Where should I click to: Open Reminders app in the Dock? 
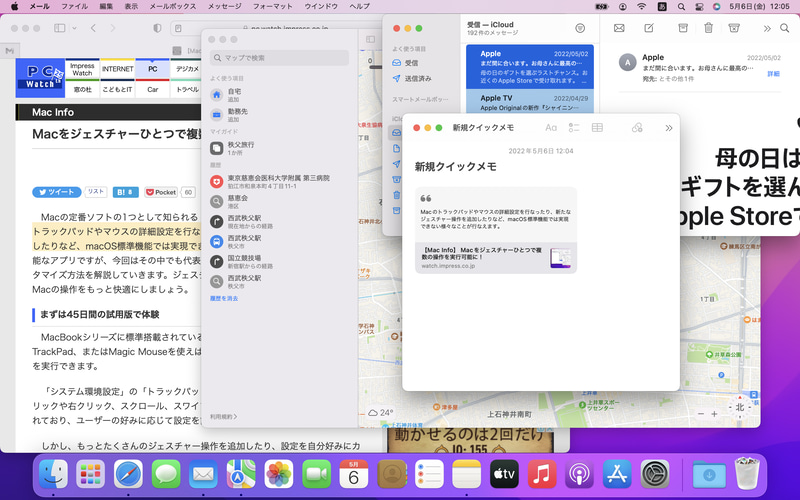[x=429, y=474]
